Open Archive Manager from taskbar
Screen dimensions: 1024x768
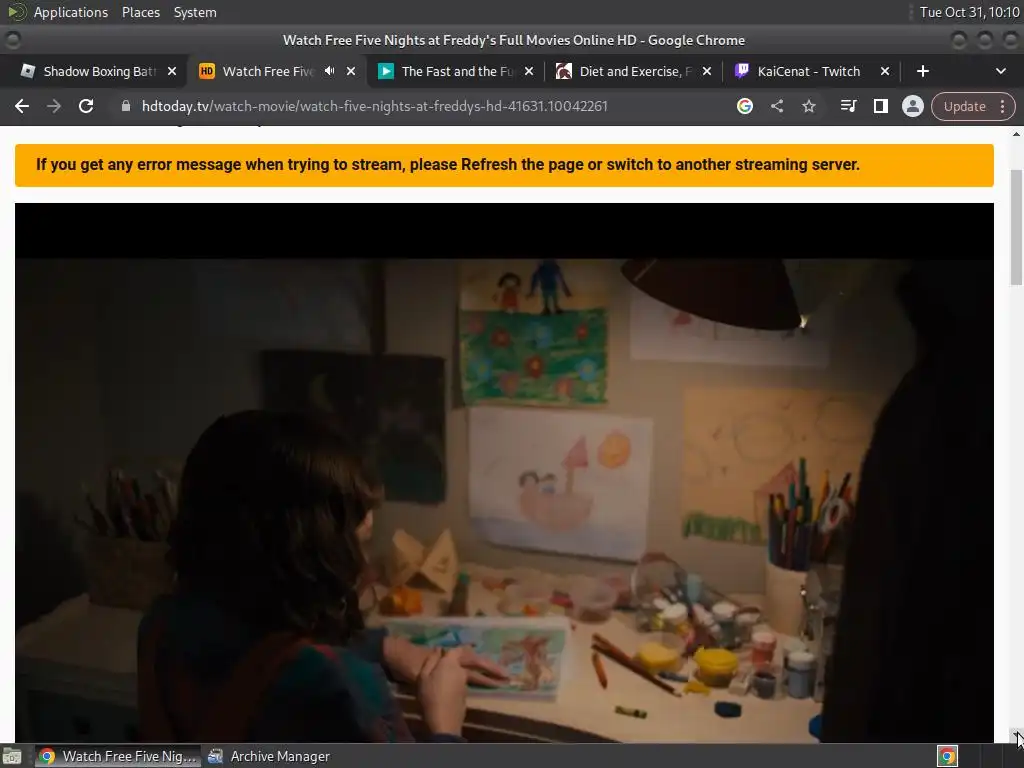click(269, 756)
